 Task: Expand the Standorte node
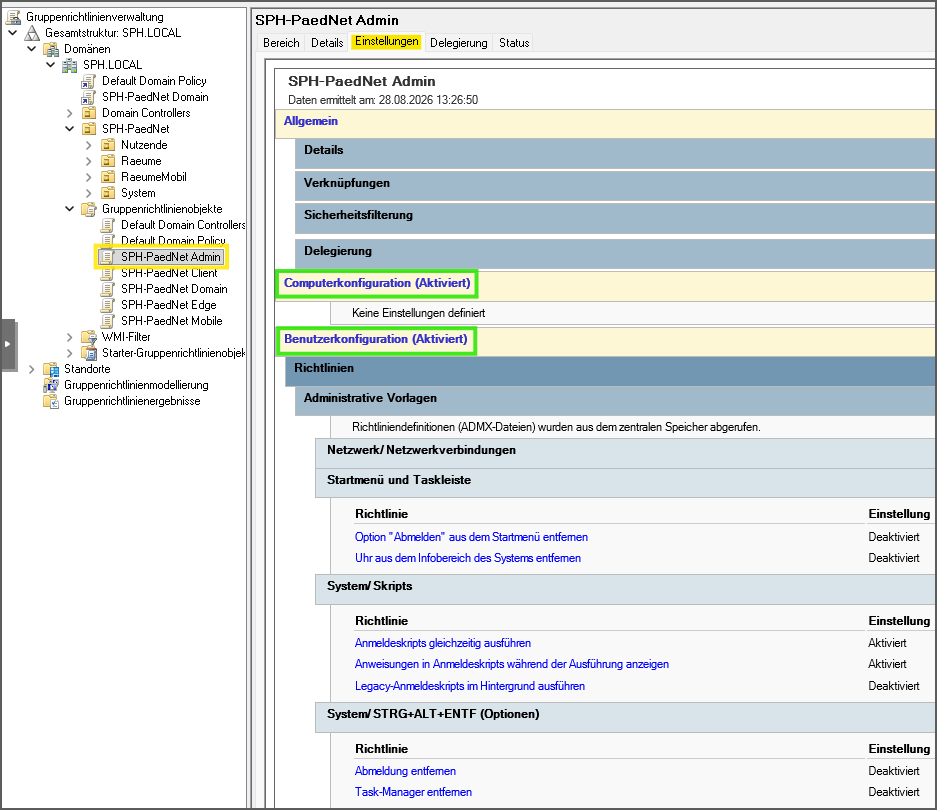(32, 369)
